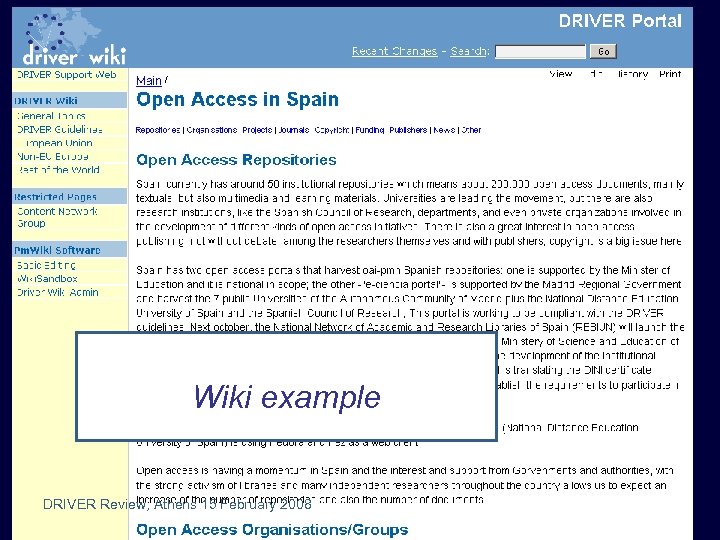Viewport: 720px width, 540px height.
Task: Open Non-EU Europe sidebar link
Action: click(x=53, y=156)
